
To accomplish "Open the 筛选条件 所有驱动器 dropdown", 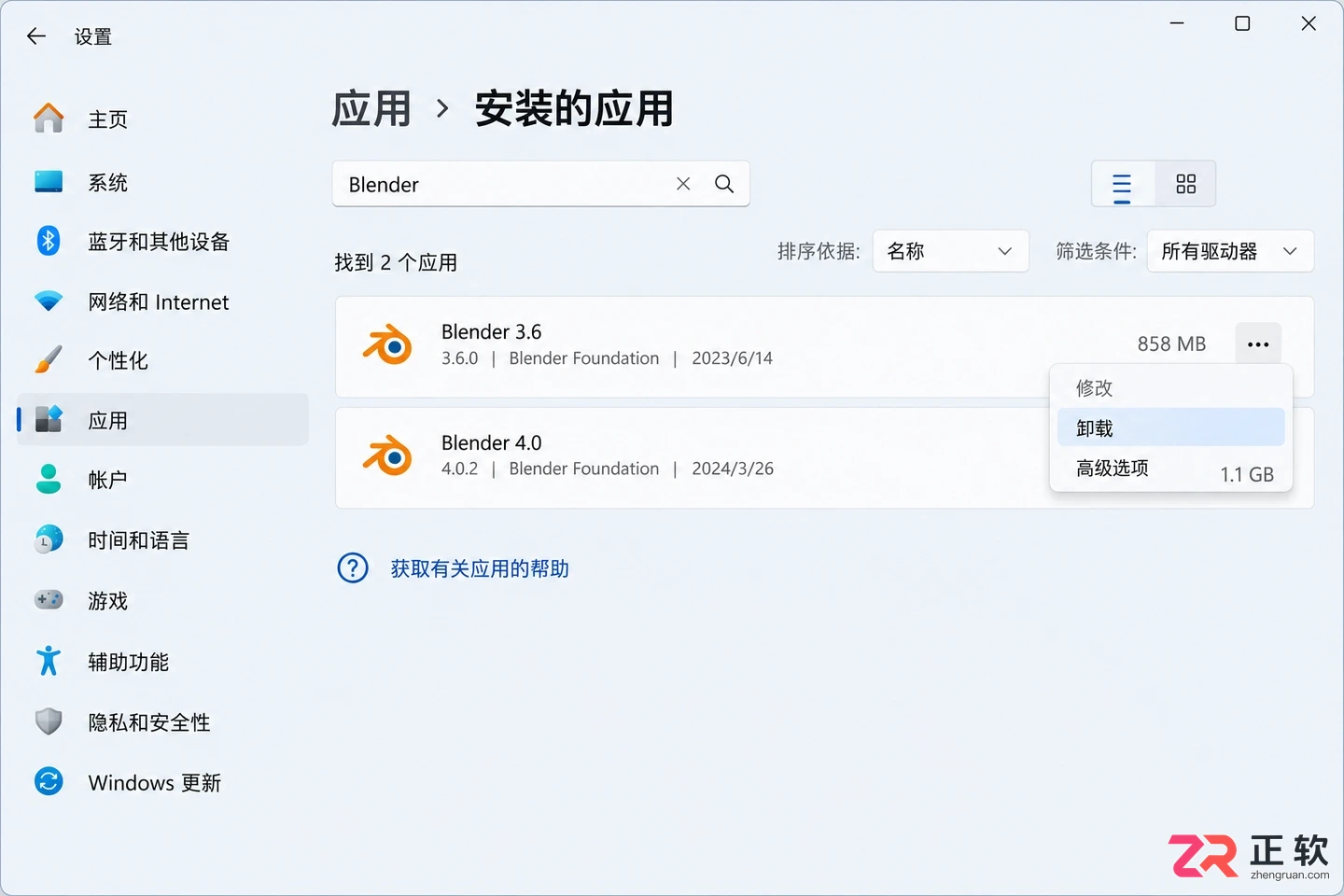I will (x=1230, y=251).
